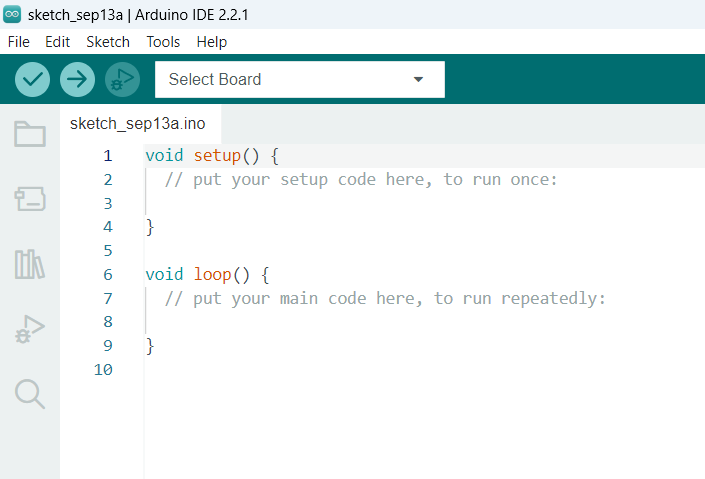Click line number 8 in the gutter

point(108,322)
